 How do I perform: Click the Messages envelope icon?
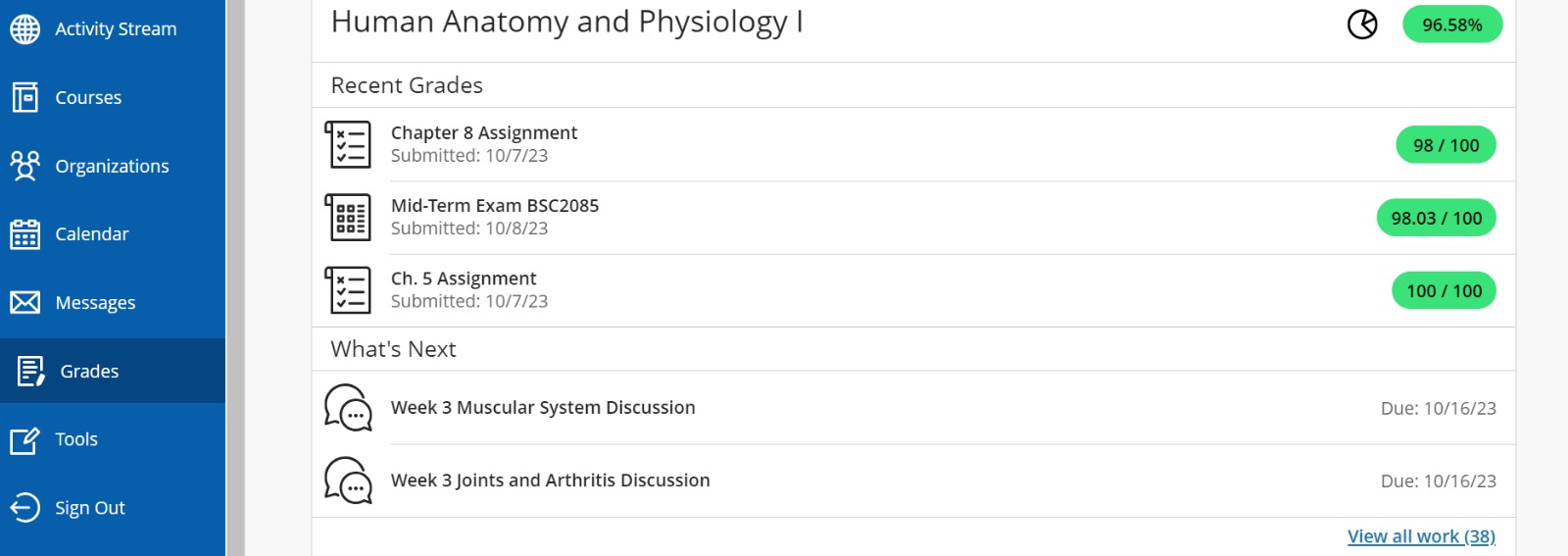(x=25, y=302)
